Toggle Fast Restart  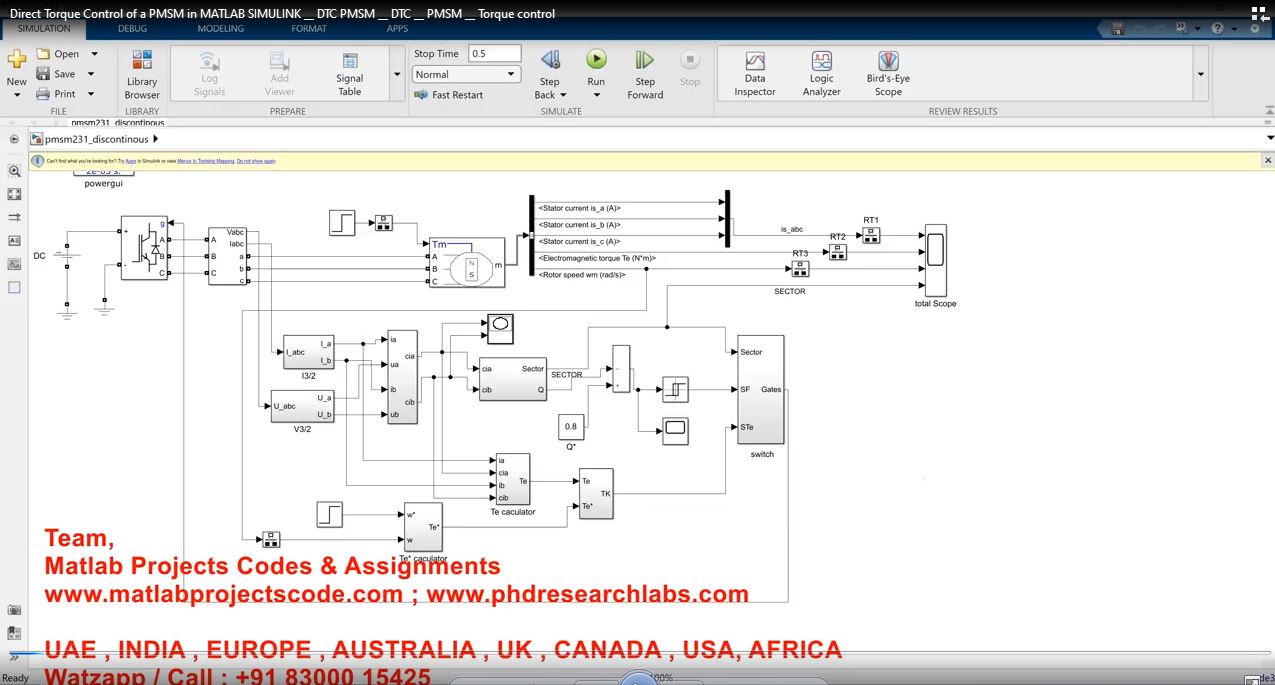coord(448,95)
